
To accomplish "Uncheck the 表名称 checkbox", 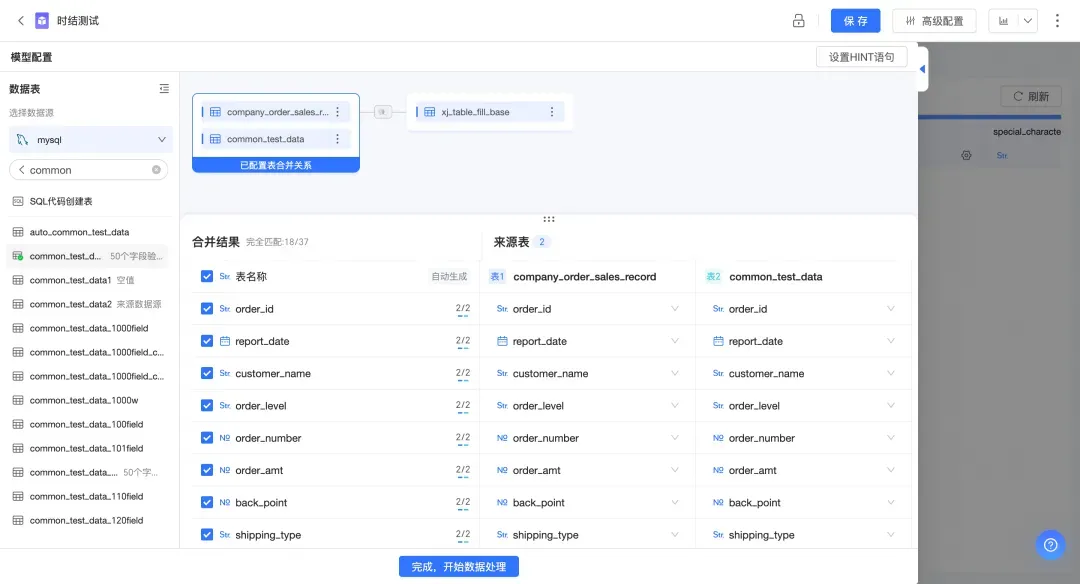I will [207, 277].
